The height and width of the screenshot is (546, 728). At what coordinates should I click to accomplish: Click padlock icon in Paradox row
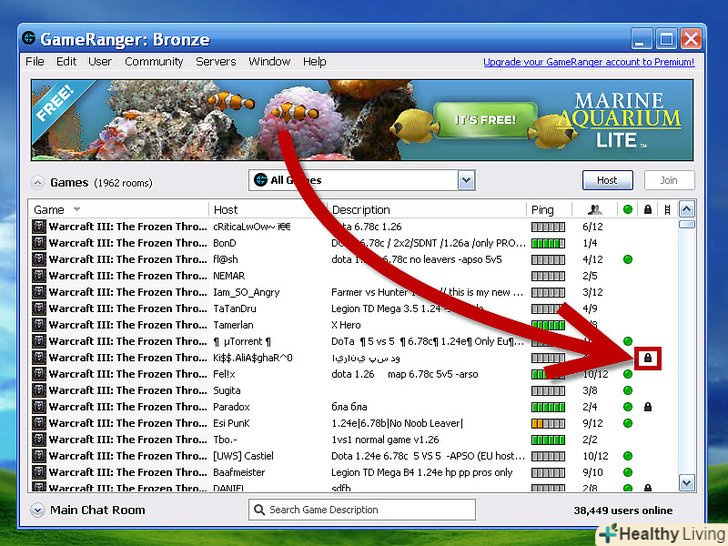tap(648, 407)
